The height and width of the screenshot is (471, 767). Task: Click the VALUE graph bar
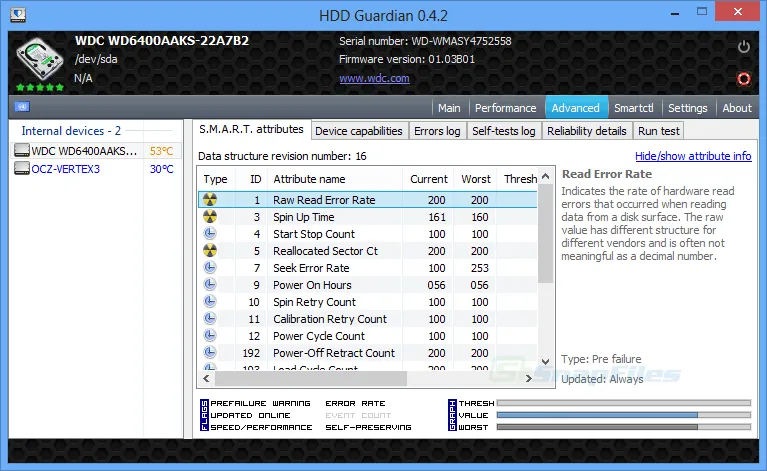point(624,415)
